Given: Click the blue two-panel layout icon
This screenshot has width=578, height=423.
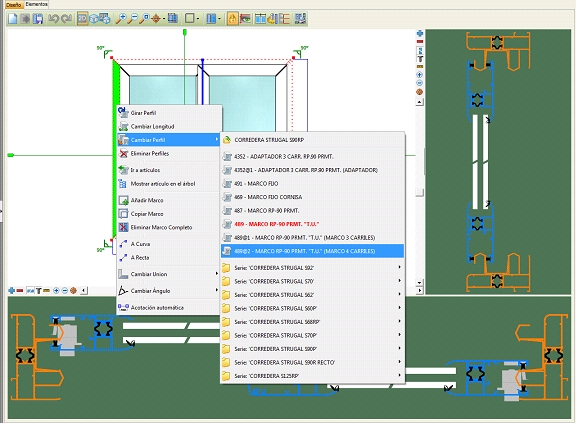Looking at the screenshot, I should tap(211, 18).
